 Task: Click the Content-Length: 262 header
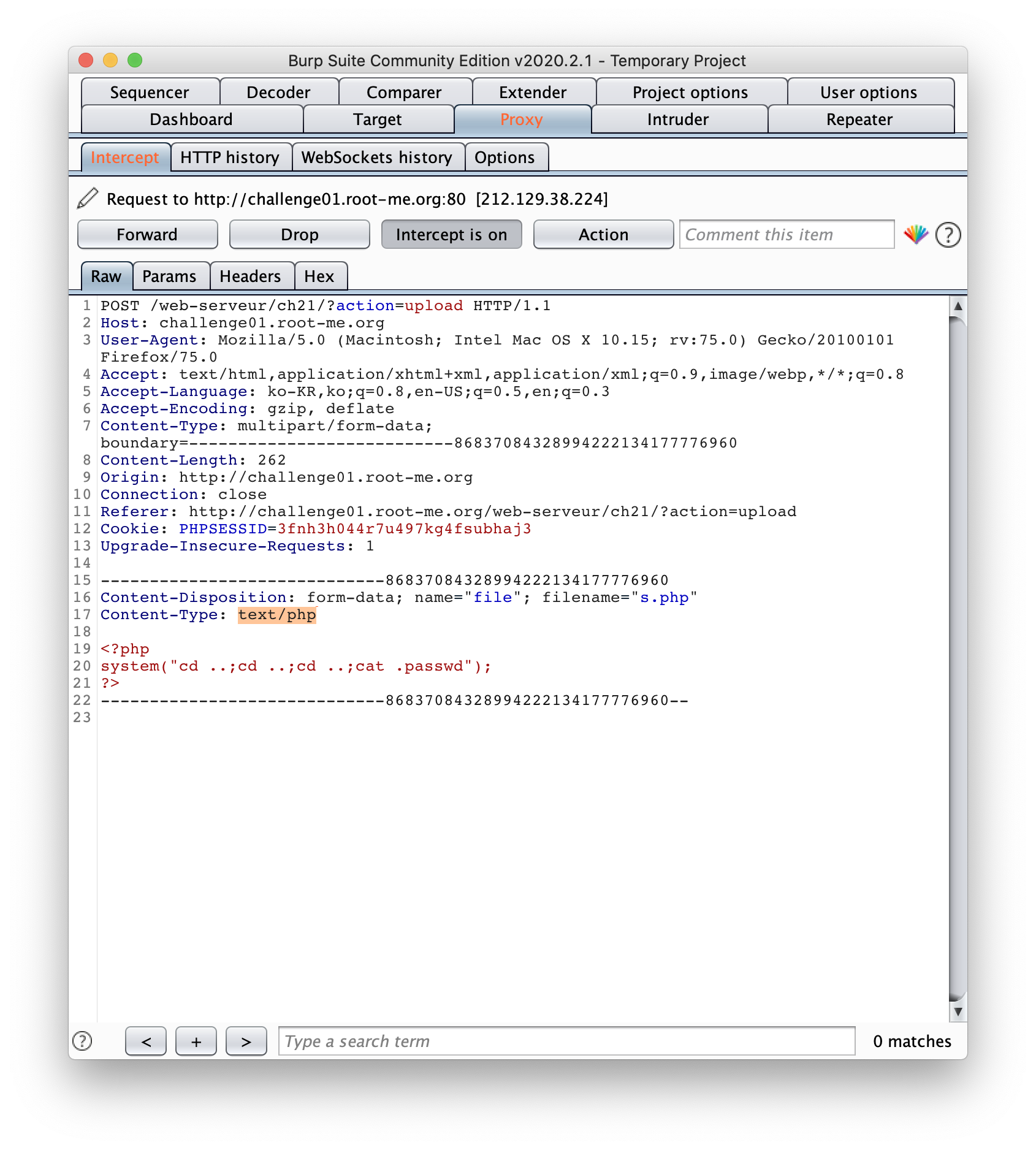[193, 460]
